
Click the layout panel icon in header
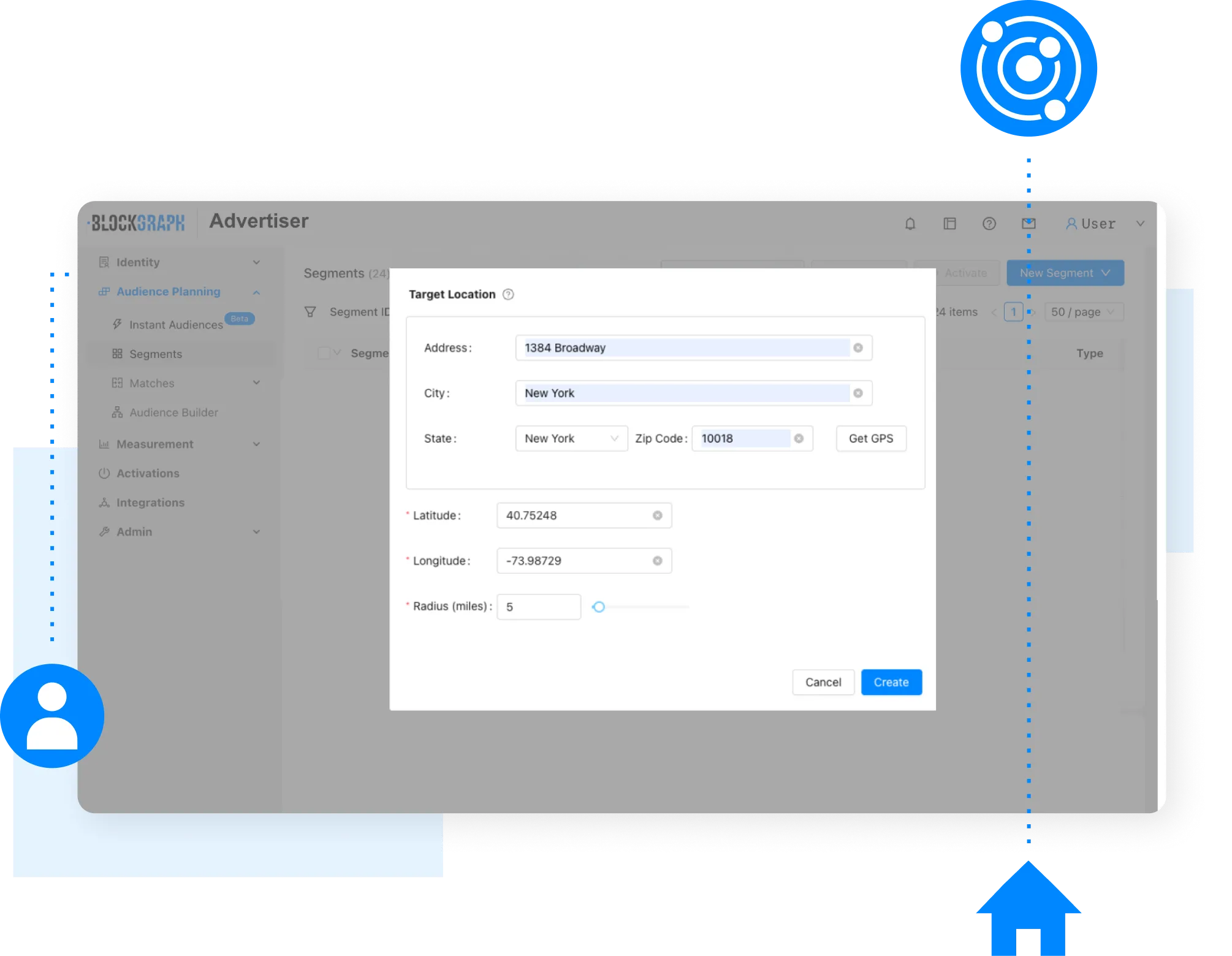pos(949,224)
